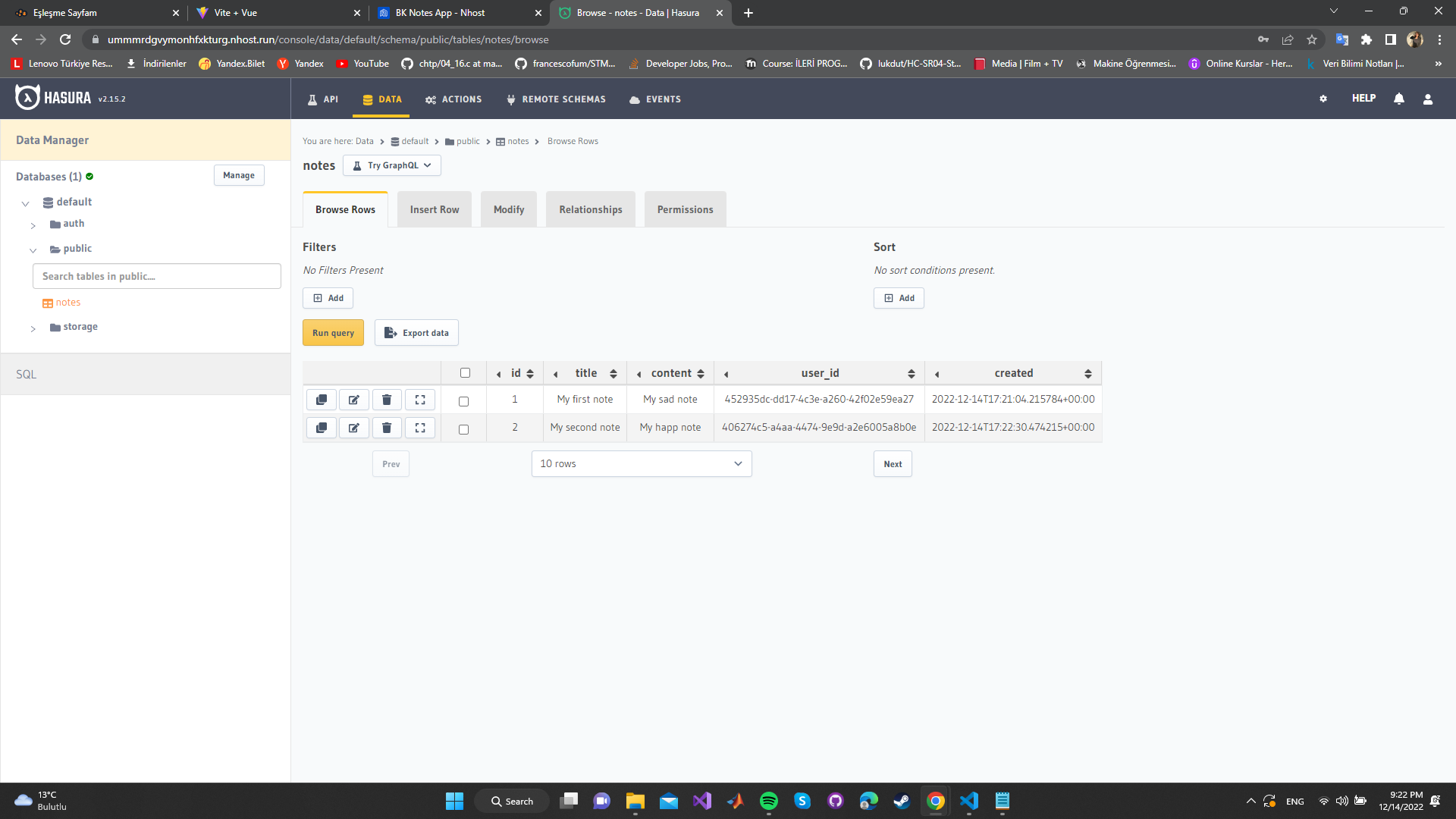Edit "My second note" with the pencil icon
The width and height of the screenshot is (1456, 819).
pyautogui.click(x=353, y=427)
